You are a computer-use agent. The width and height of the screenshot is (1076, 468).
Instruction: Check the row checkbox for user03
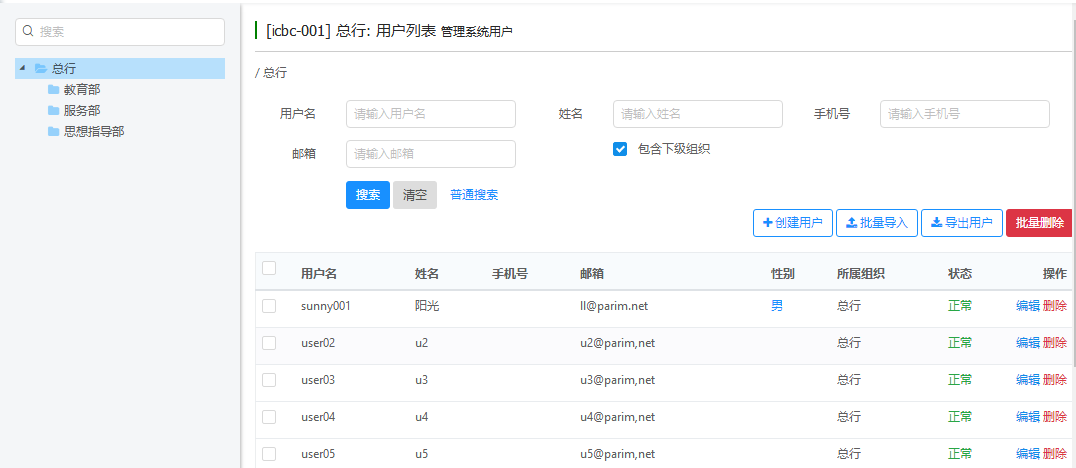point(269,380)
